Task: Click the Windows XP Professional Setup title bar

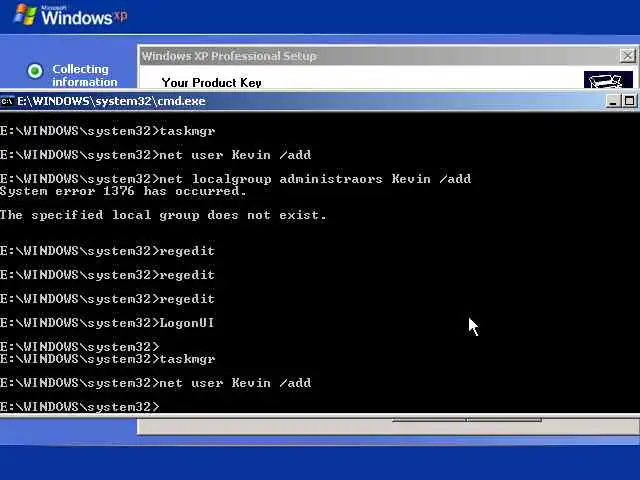Action: pyautogui.click(x=388, y=56)
